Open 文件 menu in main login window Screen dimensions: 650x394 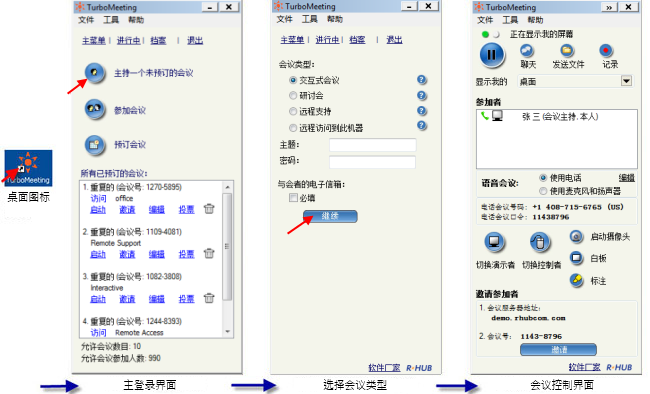86,20
